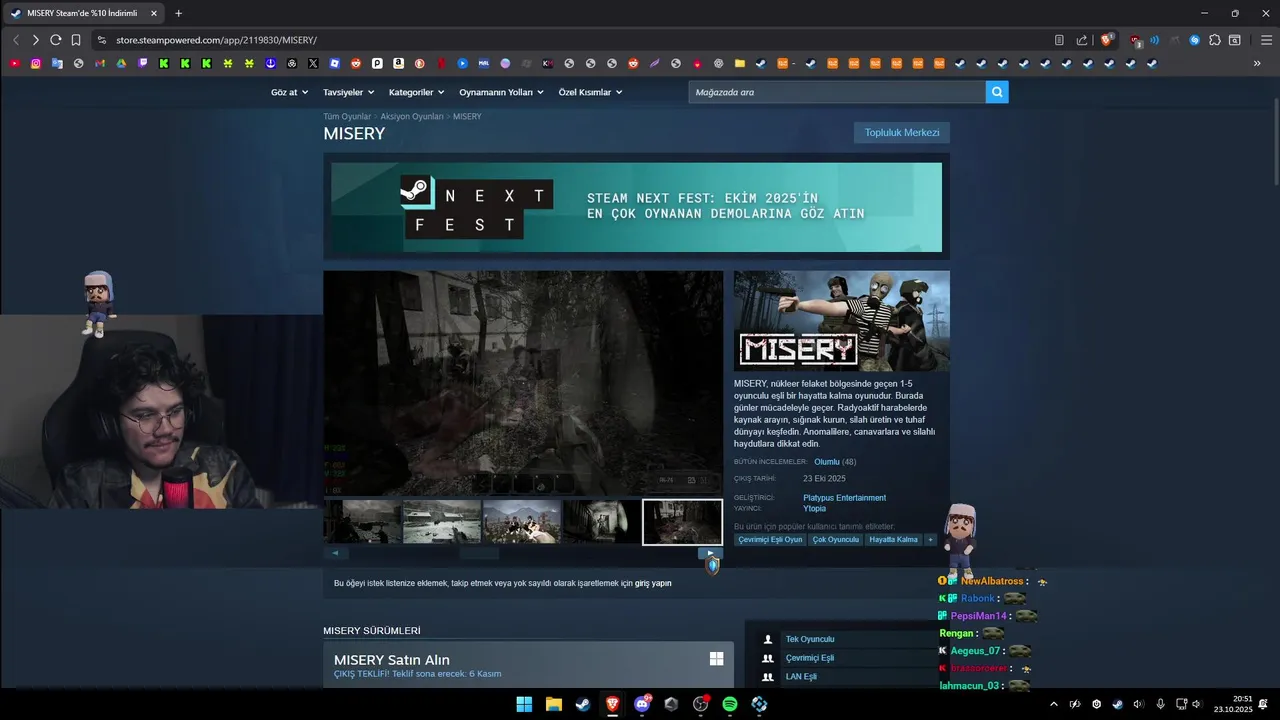Open the LAN Eşli feature link
The height and width of the screenshot is (720, 1280).
801,676
